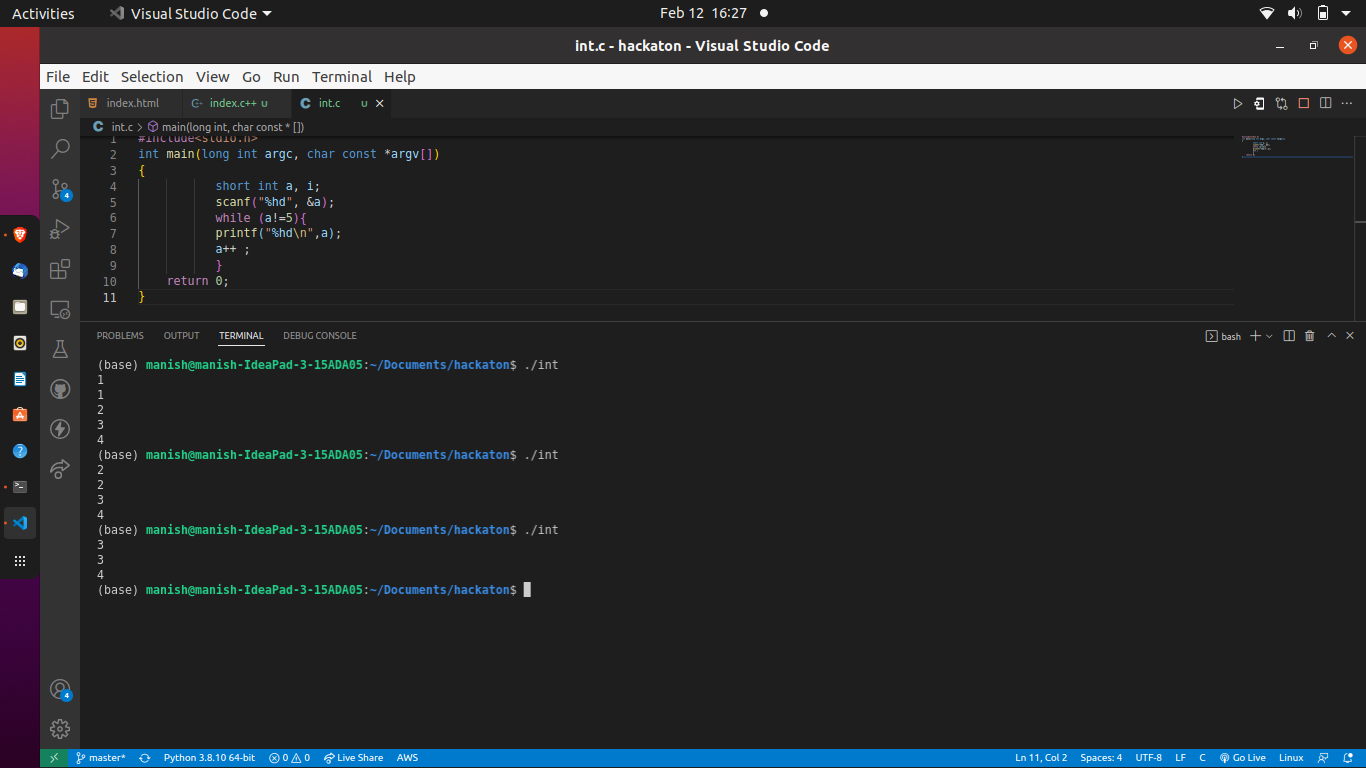Change indentation via Spaces: 4

(1101, 758)
